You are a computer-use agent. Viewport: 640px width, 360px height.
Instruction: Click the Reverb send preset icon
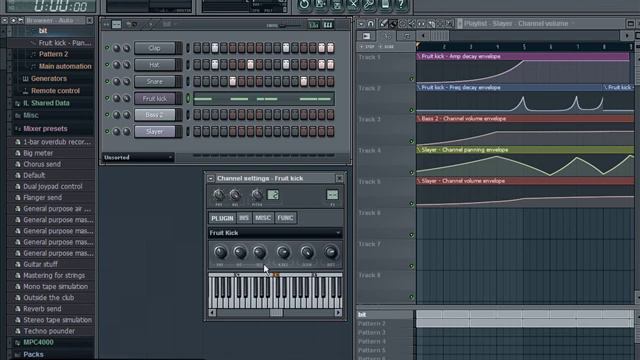tap(18, 309)
